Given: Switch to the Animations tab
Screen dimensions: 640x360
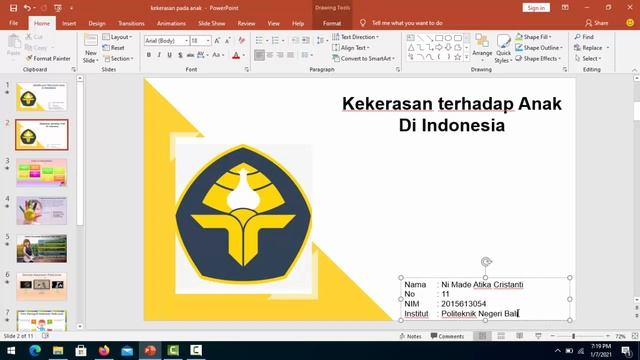Looking at the screenshot, I should tap(171, 23).
